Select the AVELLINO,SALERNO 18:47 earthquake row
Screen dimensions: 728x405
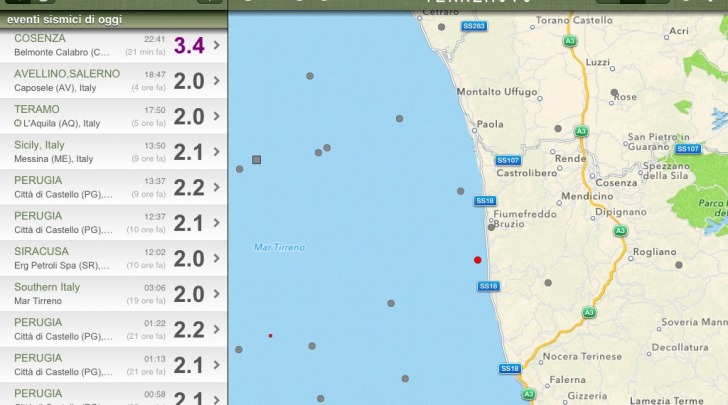point(113,81)
